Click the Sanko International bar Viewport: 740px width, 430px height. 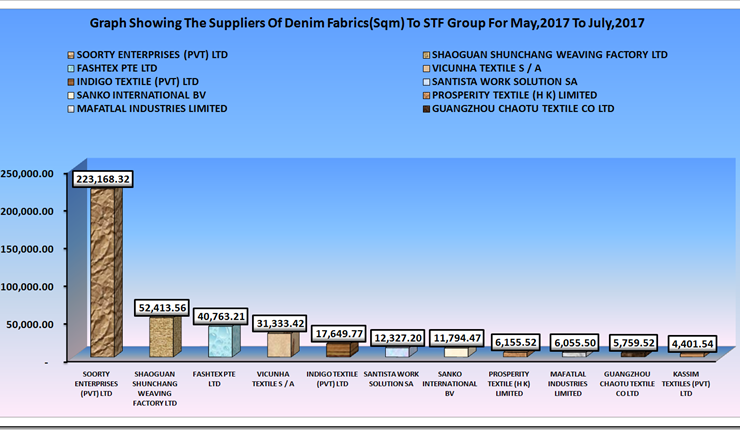click(x=460, y=352)
